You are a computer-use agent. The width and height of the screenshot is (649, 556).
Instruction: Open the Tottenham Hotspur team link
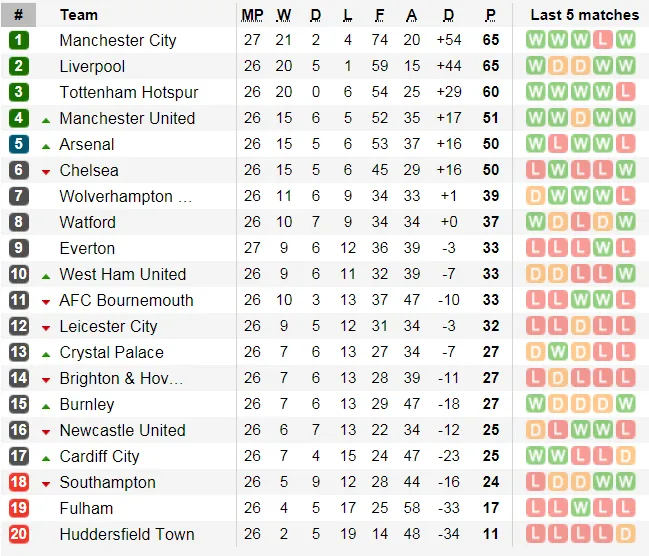[129, 92]
